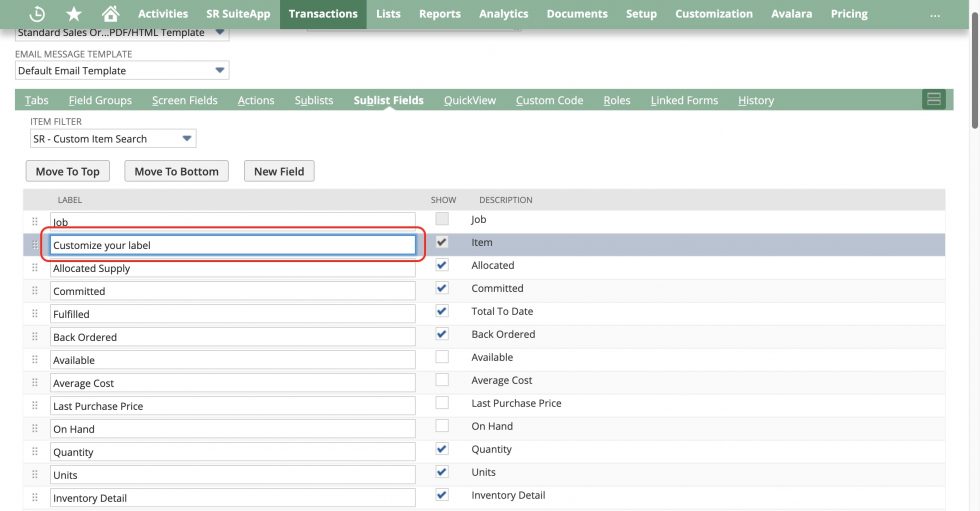Click drag handle beside Inventory Detail row
This screenshot has width=980, height=511.
pyautogui.click(x=35, y=498)
